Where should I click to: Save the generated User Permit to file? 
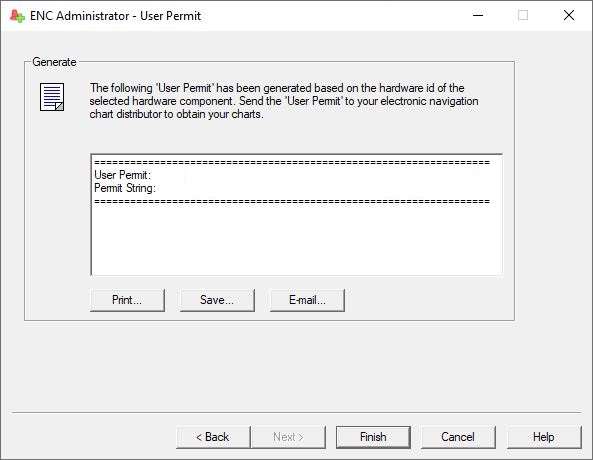coord(217,300)
